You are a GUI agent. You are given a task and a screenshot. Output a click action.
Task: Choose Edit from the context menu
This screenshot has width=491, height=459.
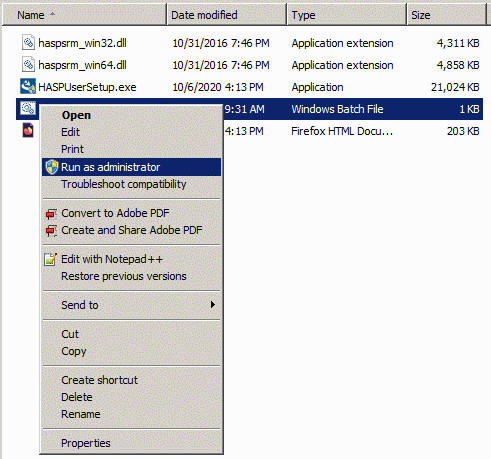(70, 132)
